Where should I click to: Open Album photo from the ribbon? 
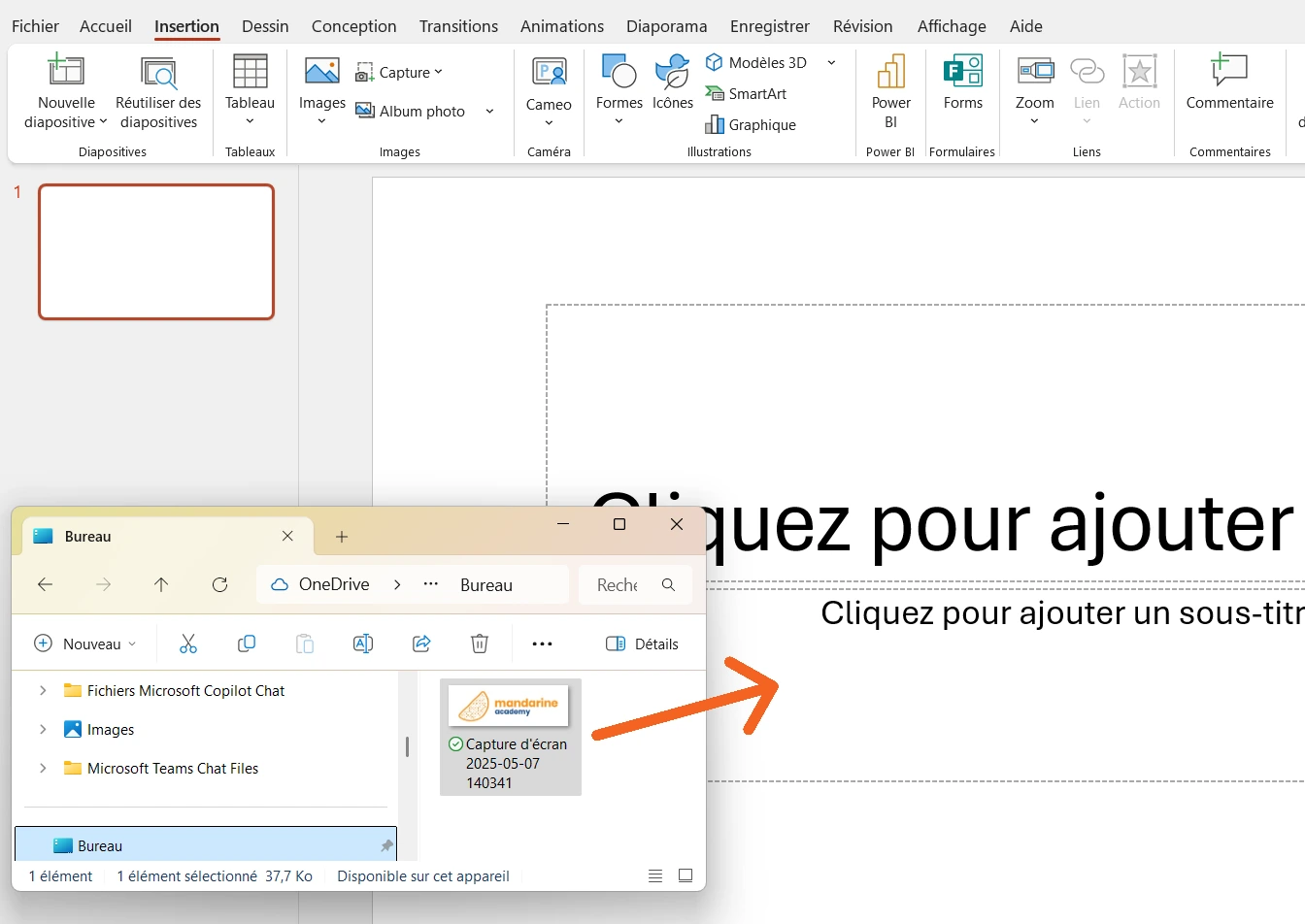click(409, 111)
